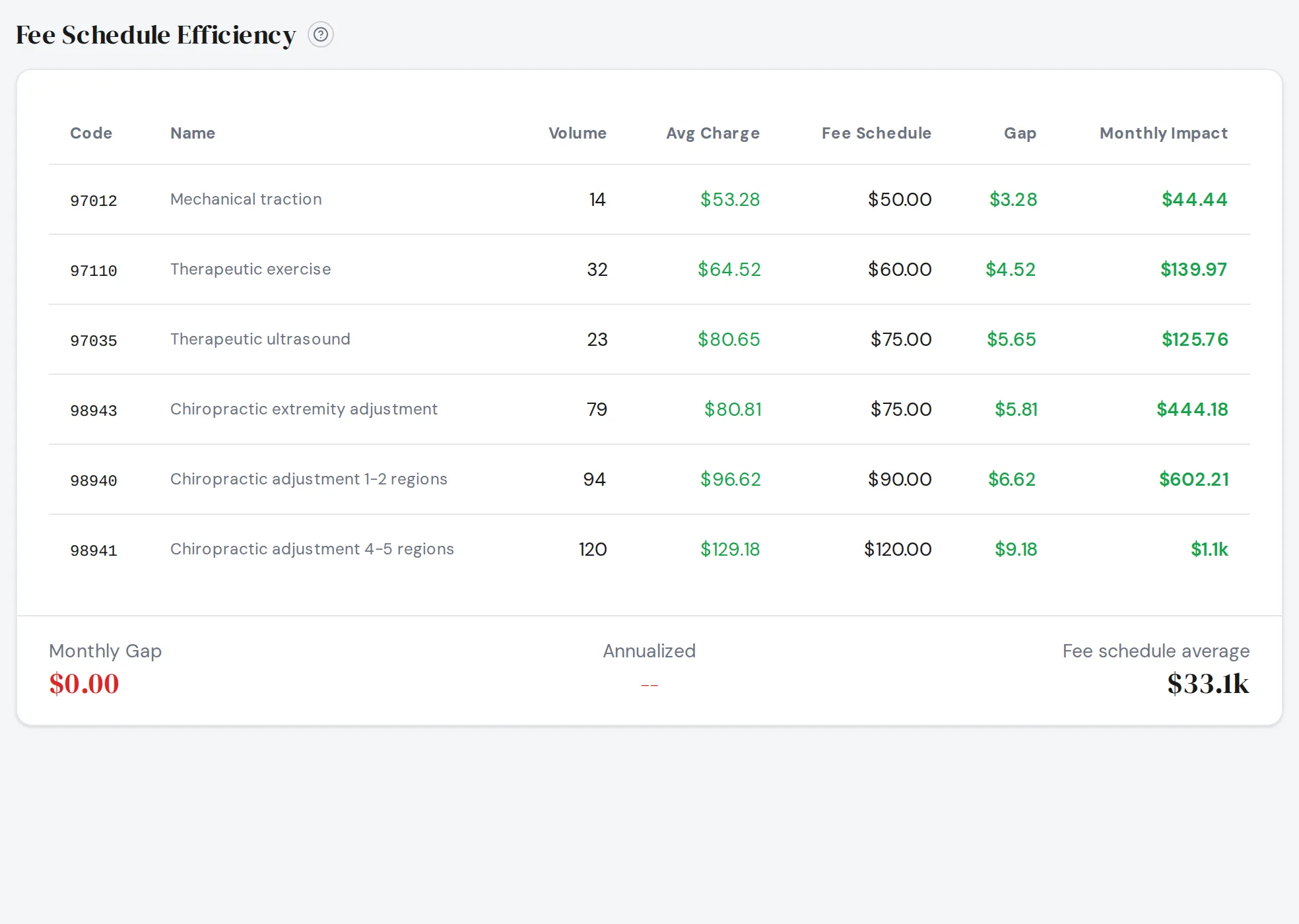Viewport: 1299px width, 924px height.
Task: Select the Mechanical traction row name
Action: (x=246, y=199)
